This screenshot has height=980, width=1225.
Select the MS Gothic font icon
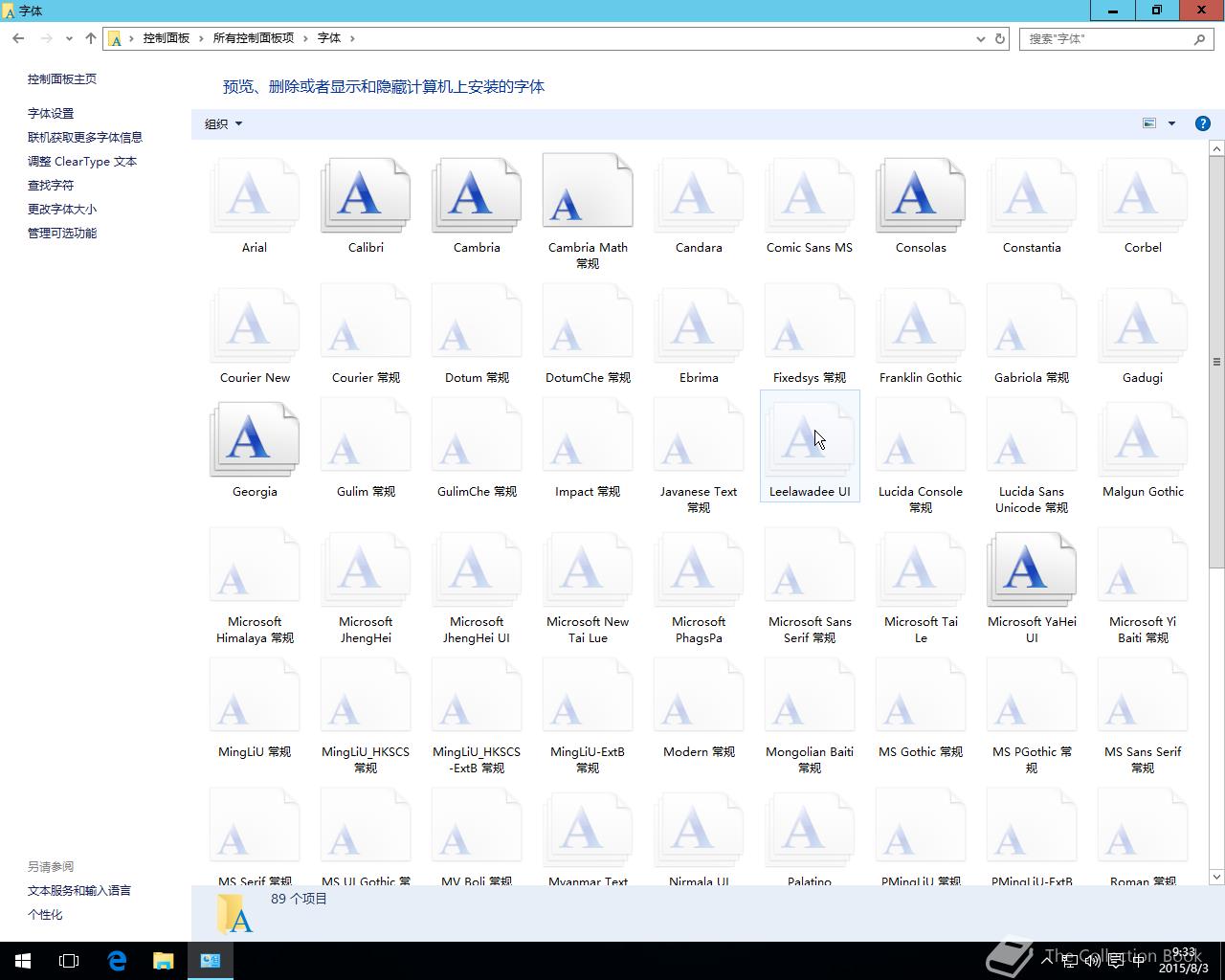click(921, 697)
